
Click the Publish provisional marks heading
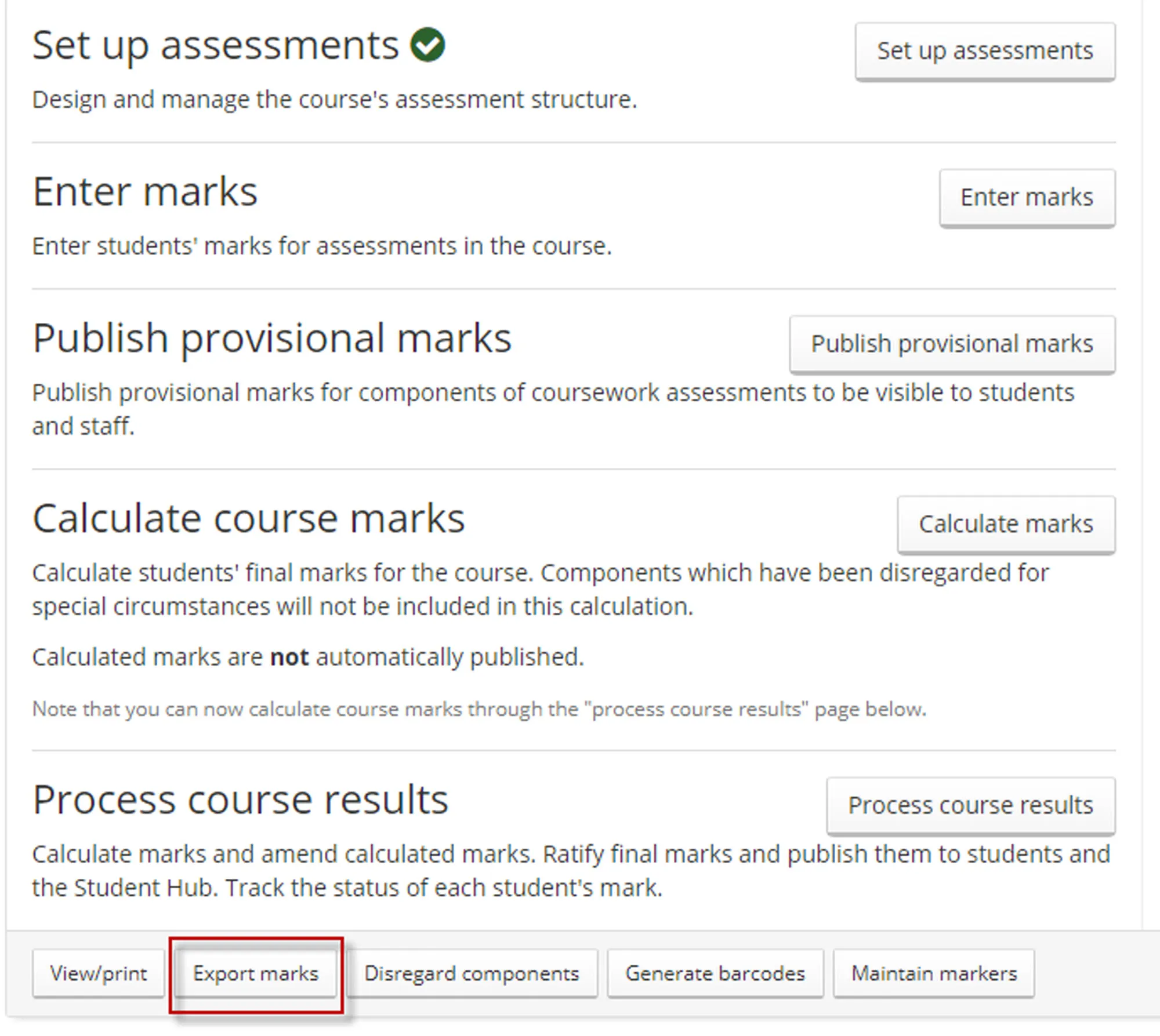[x=271, y=337]
